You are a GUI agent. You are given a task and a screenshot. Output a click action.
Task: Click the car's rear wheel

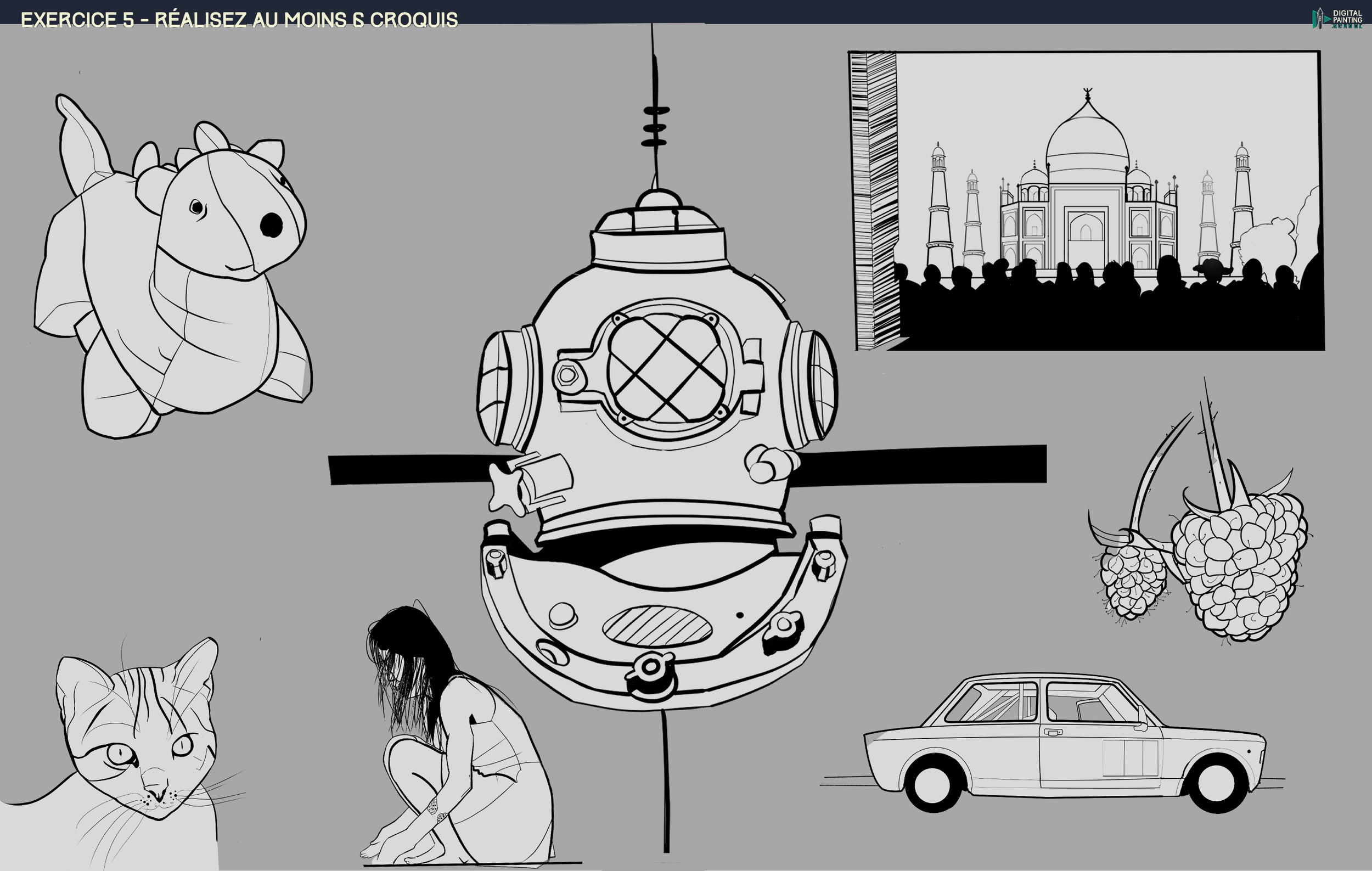point(933,785)
